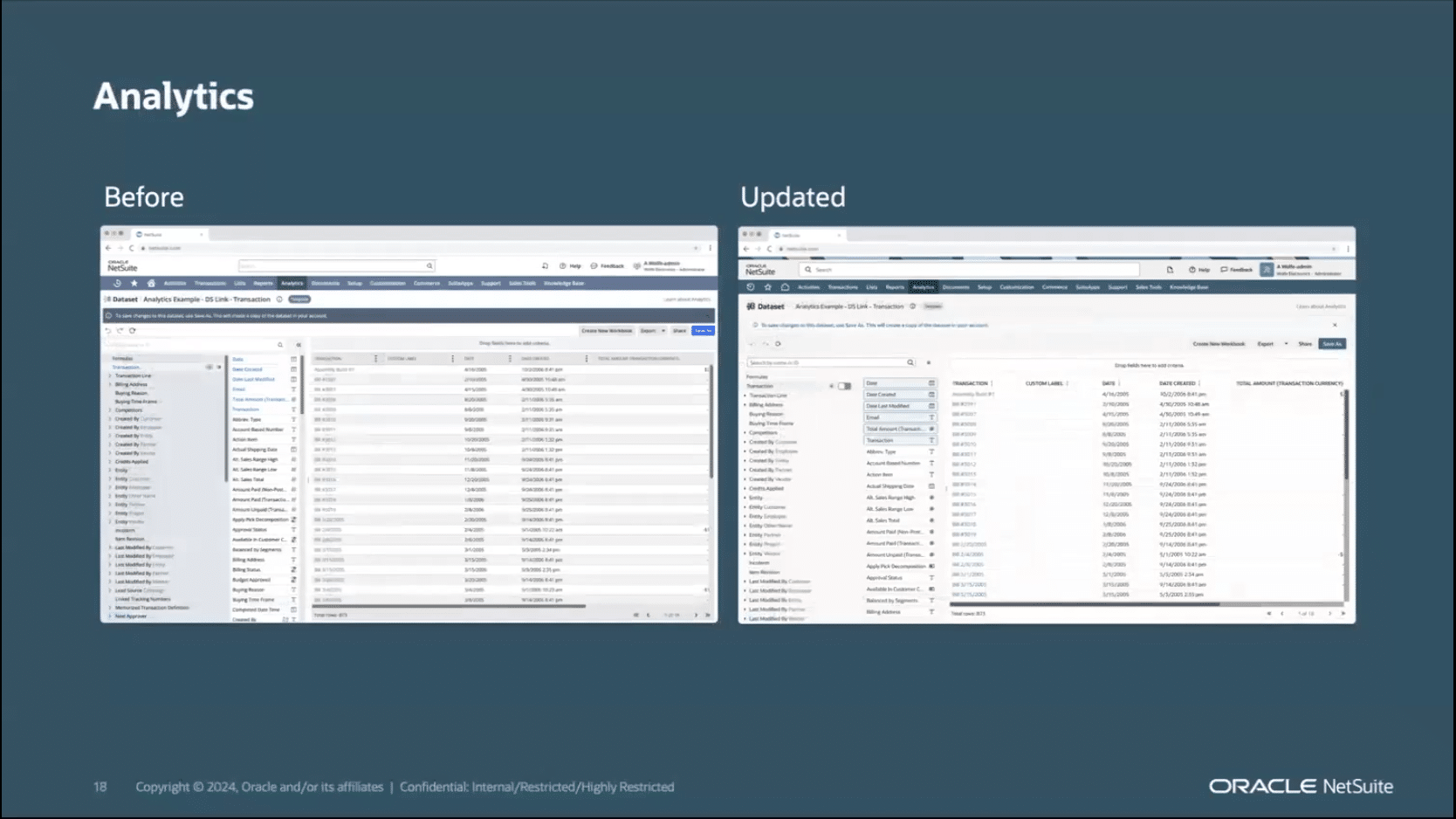Viewport: 1456px width, 819px height.
Task: Expand Billing Address in Updated screenshot
Action: tap(745, 405)
